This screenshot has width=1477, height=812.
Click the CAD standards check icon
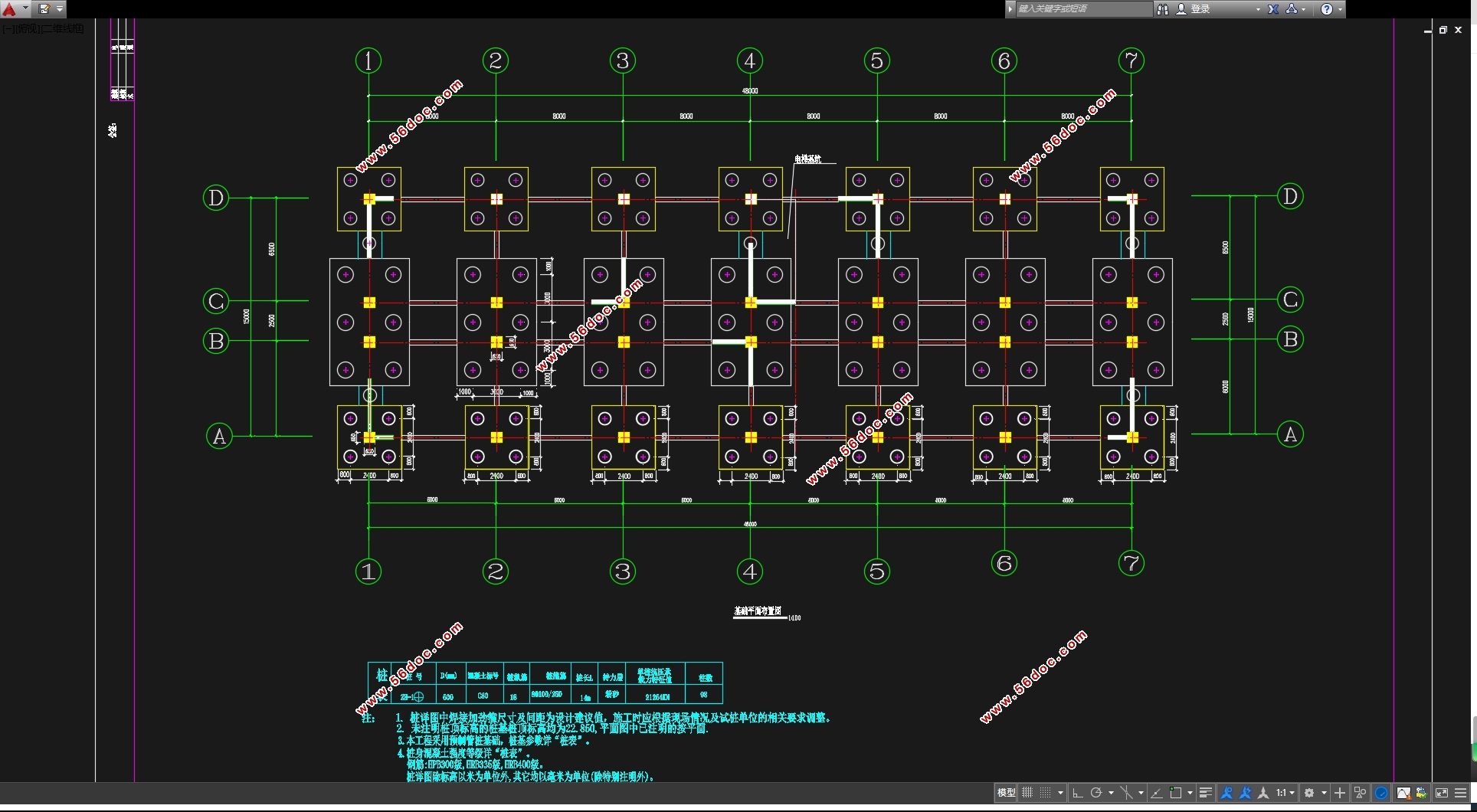click(1422, 793)
